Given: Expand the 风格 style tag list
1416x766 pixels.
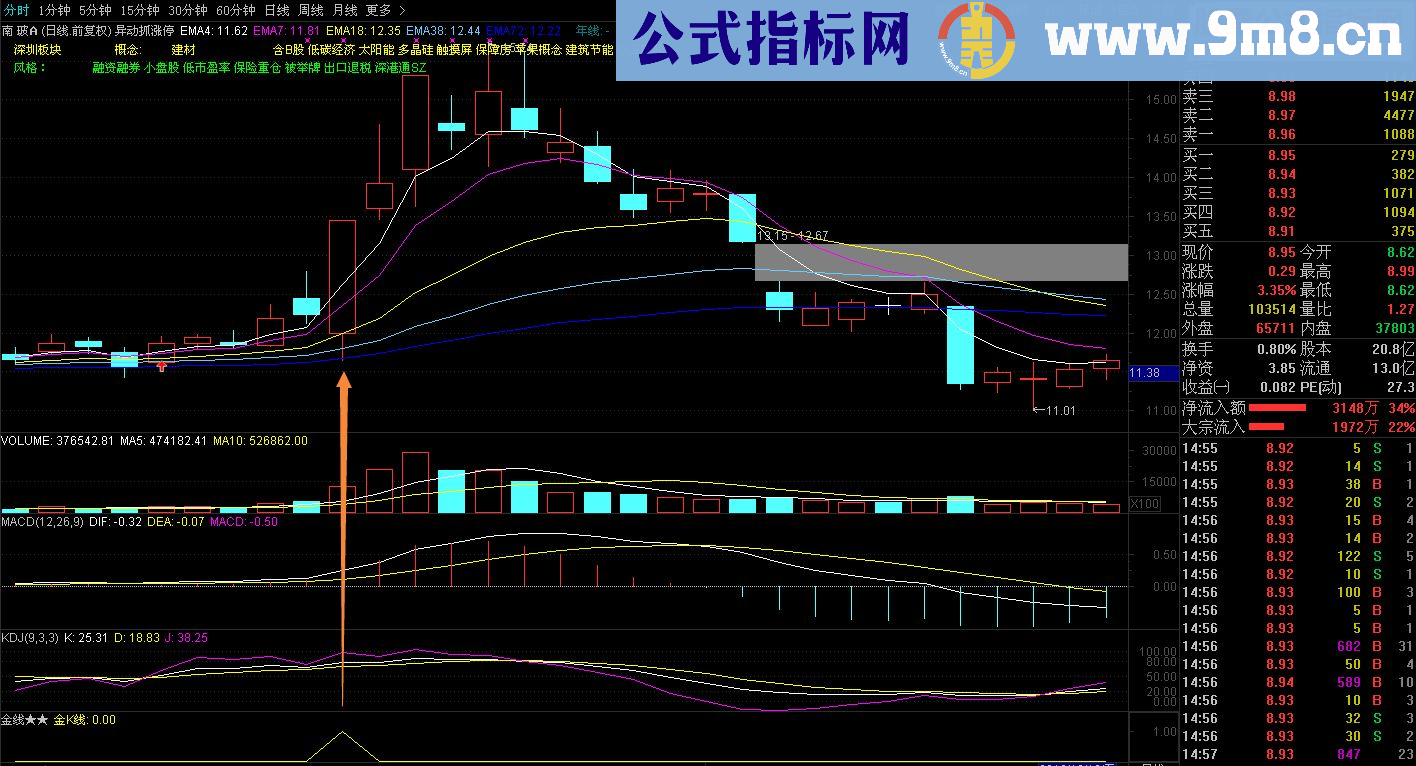Looking at the screenshot, I should pyautogui.click(x=30, y=67).
